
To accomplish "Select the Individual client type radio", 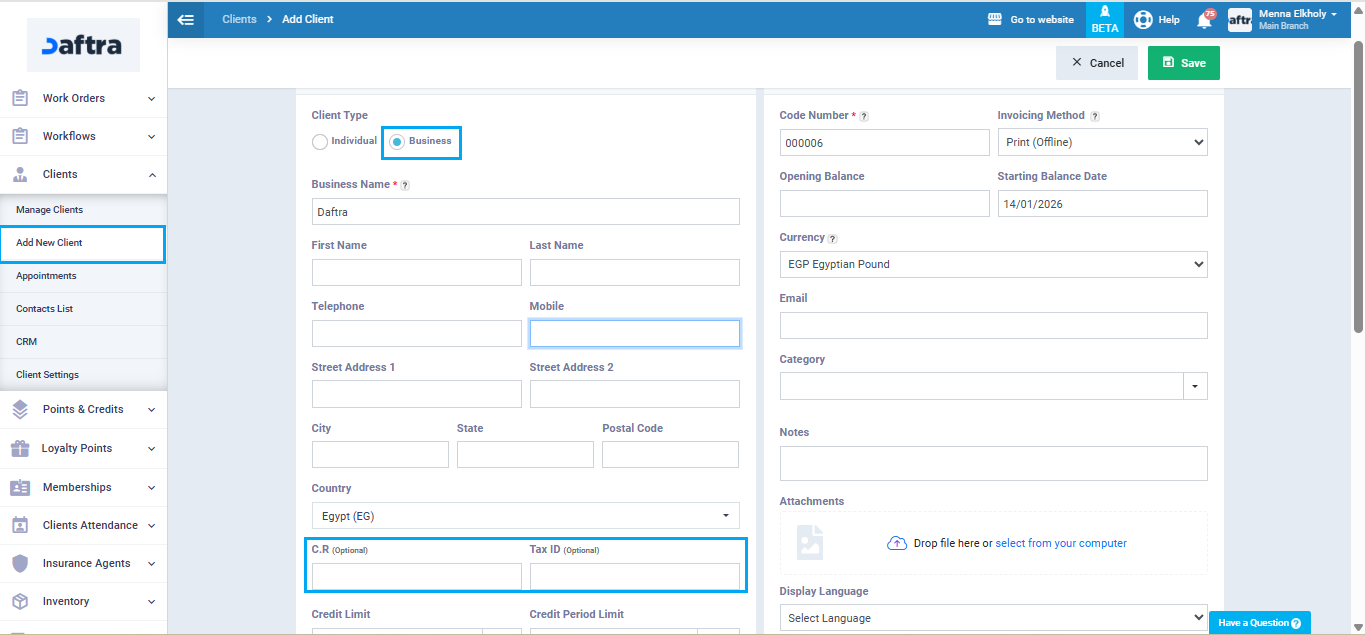I will coord(320,142).
